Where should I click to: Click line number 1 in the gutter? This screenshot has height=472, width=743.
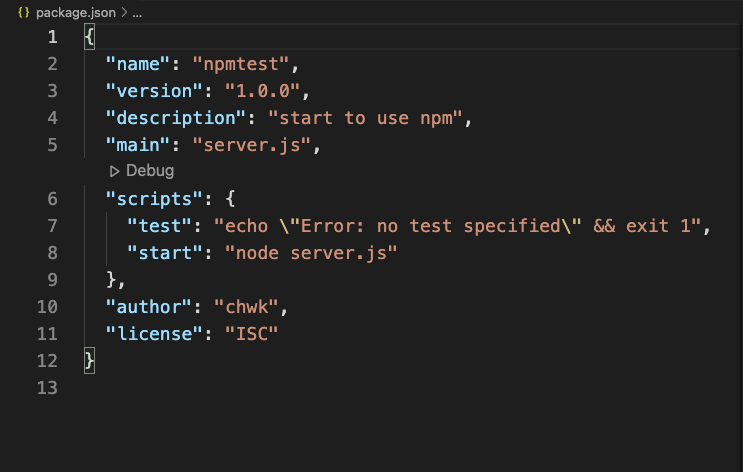(52, 37)
